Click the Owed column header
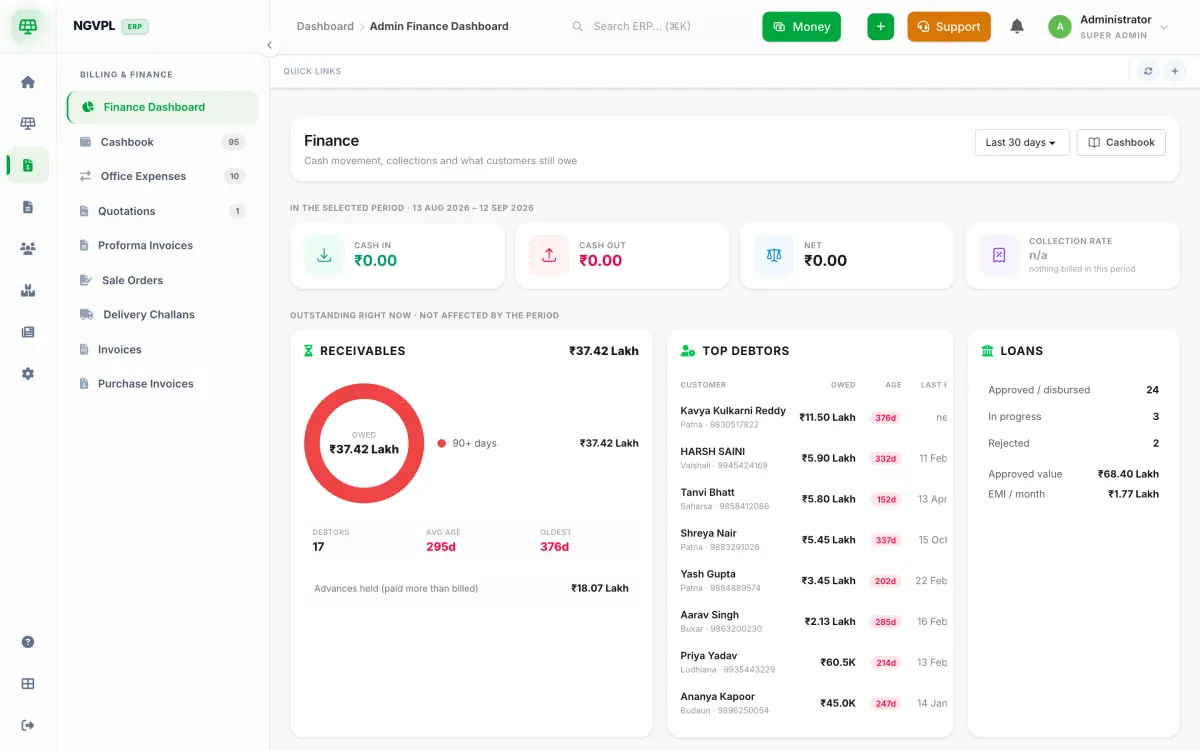1200x750 pixels. click(x=843, y=385)
